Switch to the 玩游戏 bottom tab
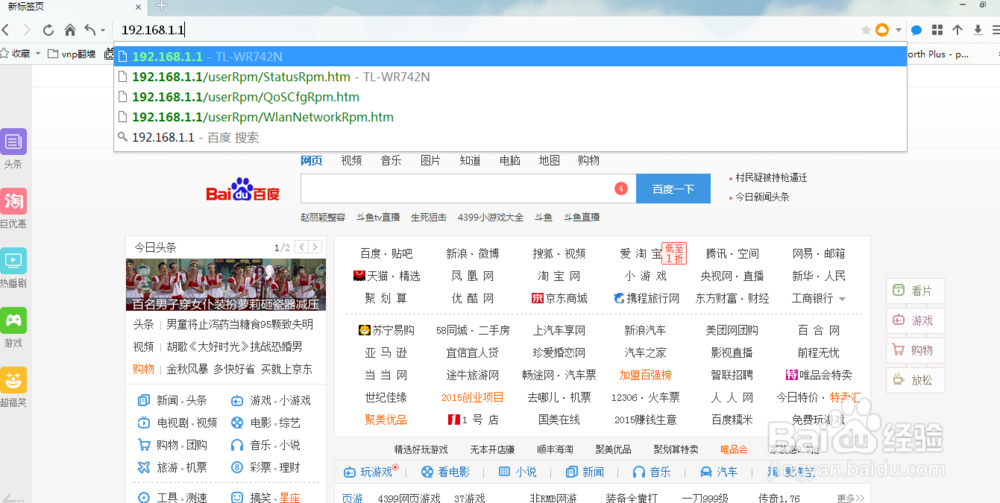The height and width of the screenshot is (503, 1000). 368,472
